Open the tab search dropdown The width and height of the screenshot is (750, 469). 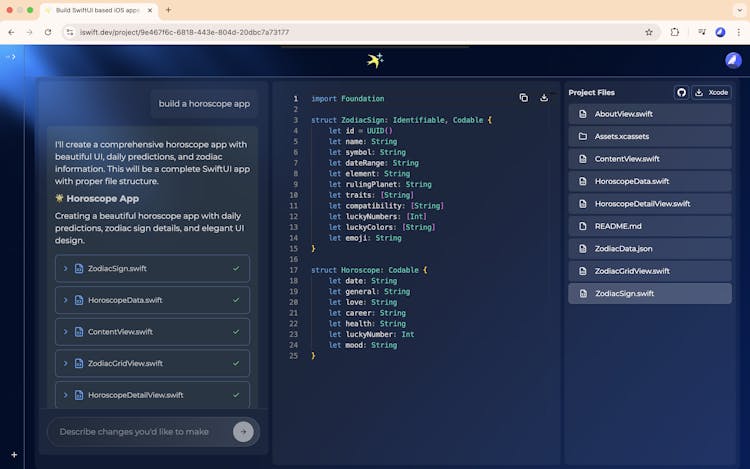click(x=739, y=10)
